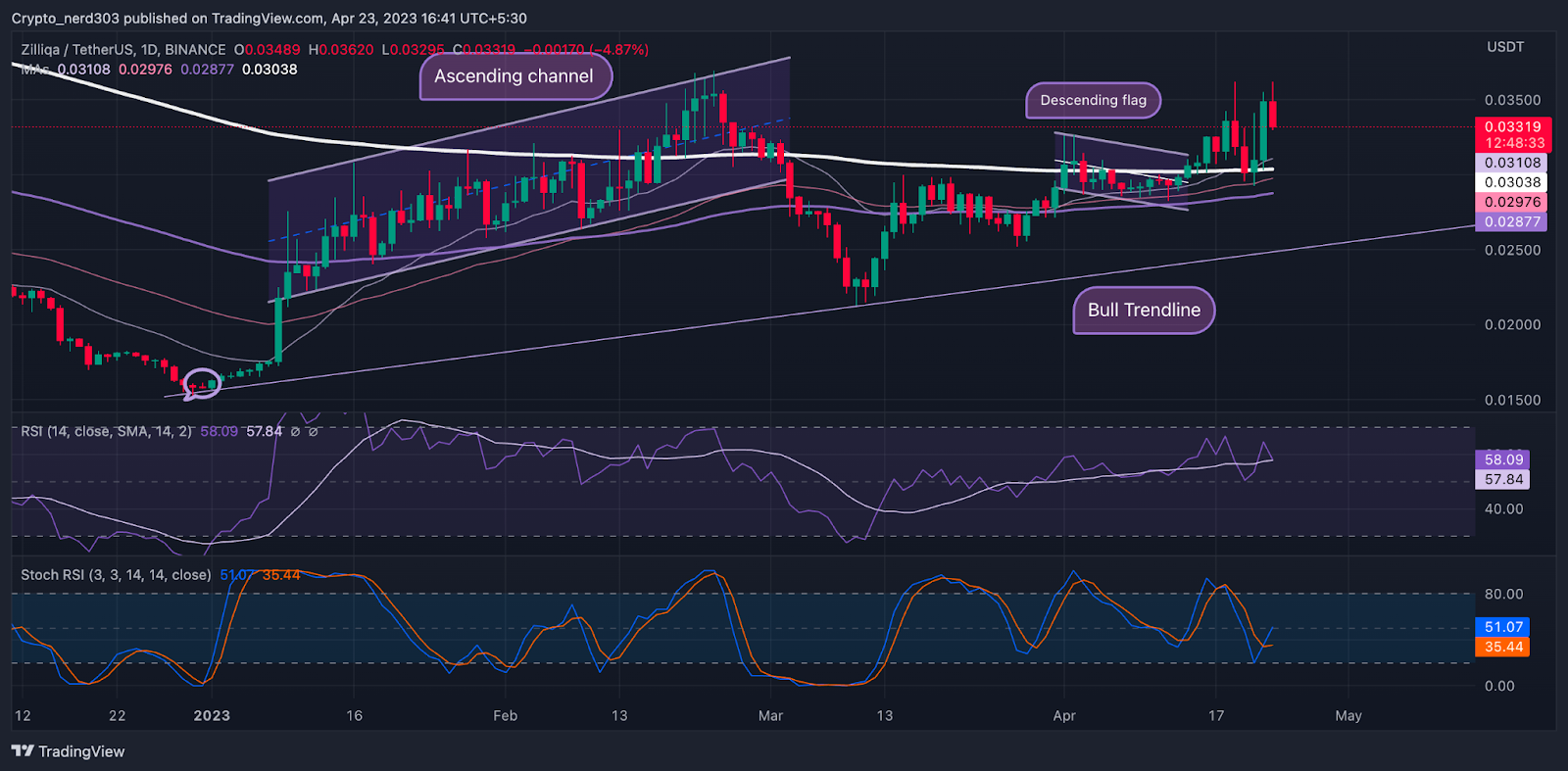This screenshot has height=771, width=1568.
Task: Click 0.03108 in the MAs legend
Action: pos(84,70)
